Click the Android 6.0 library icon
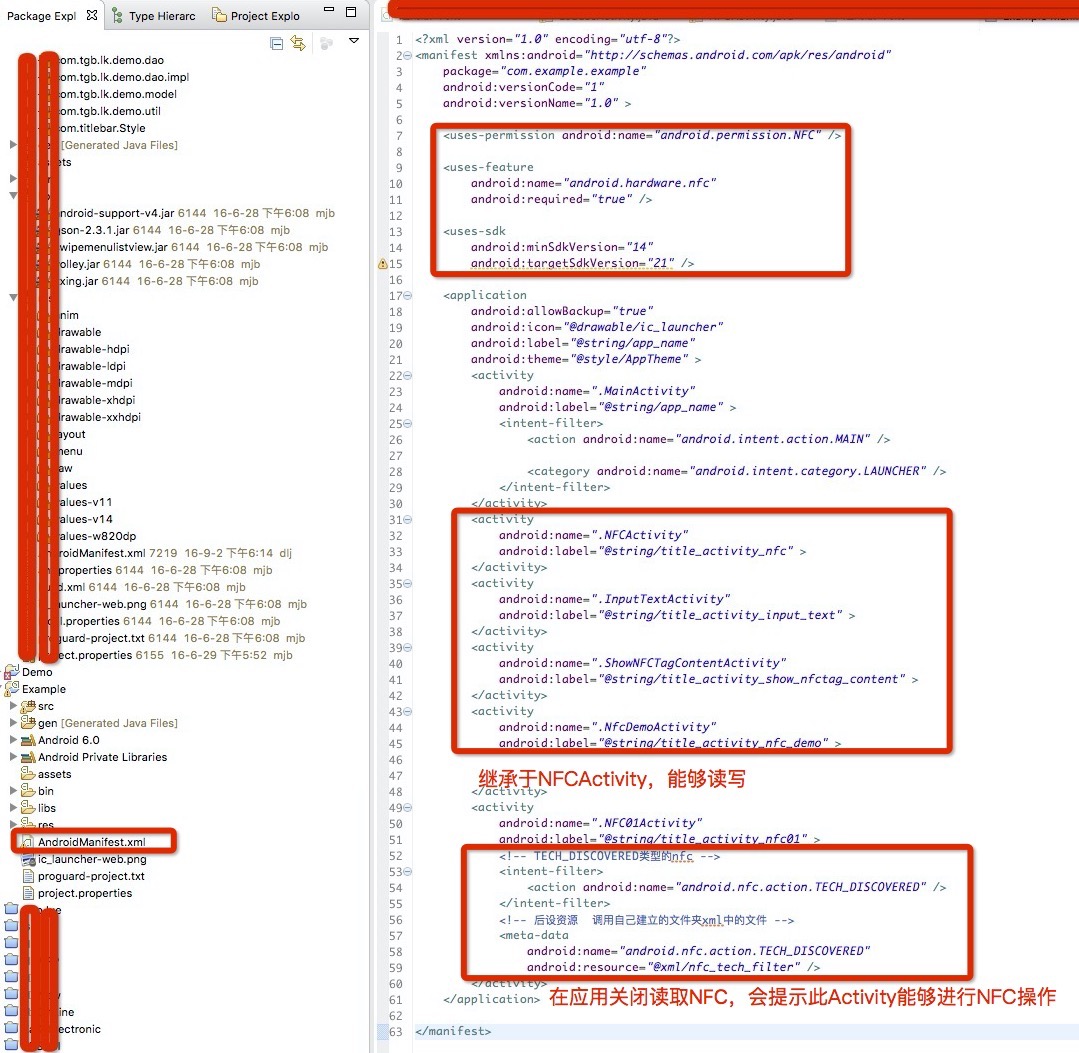The image size is (1079, 1053). point(28,740)
